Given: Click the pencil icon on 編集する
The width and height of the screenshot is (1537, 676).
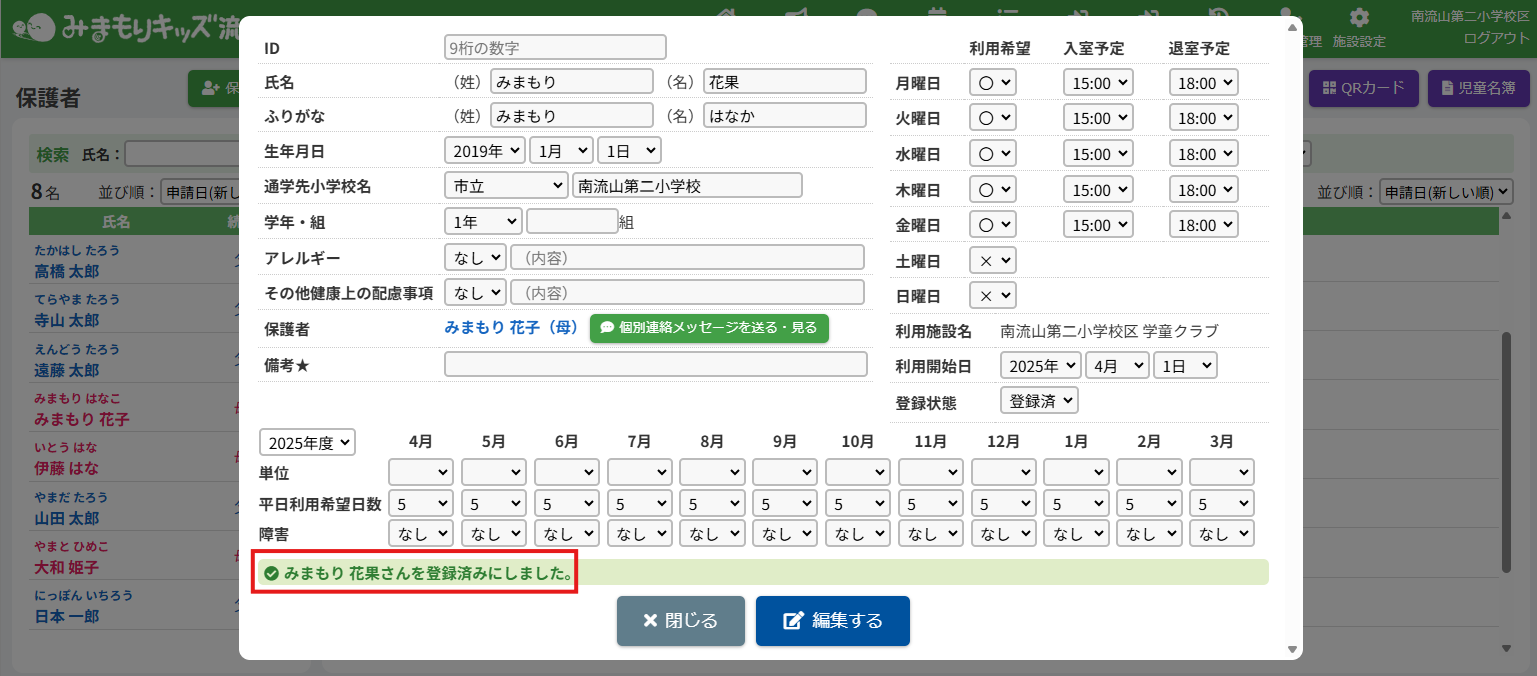Looking at the screenshot, I should click(793, 621).
